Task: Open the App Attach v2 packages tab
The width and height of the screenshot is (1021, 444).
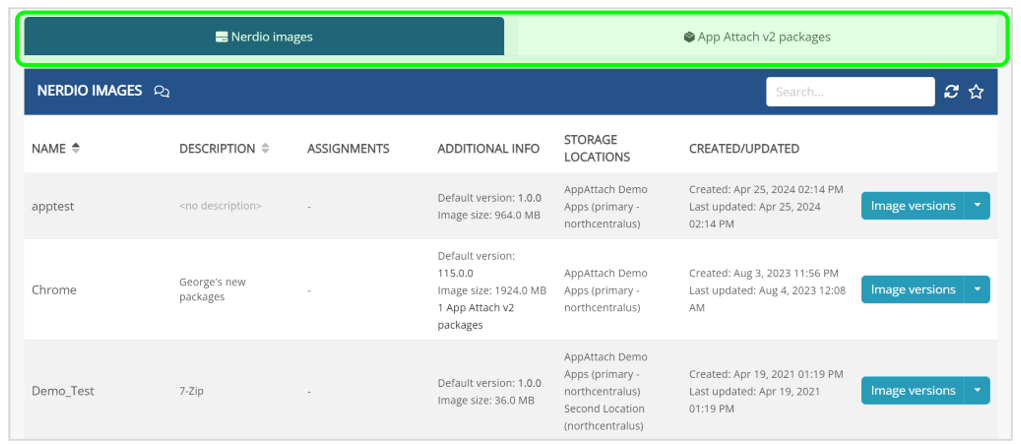Action: tap(756, 37)
